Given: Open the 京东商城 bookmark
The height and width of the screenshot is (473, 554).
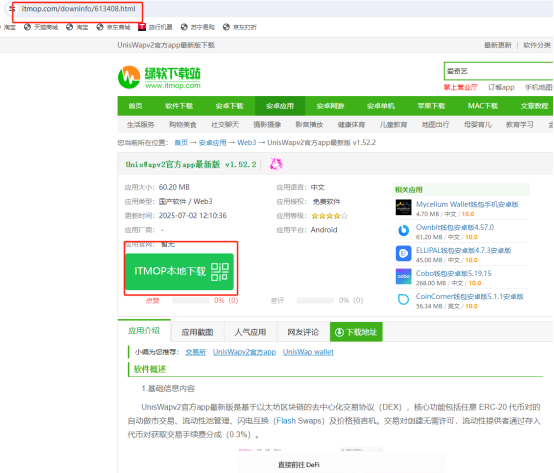Looking at the screenshot, I should point(113,27).
